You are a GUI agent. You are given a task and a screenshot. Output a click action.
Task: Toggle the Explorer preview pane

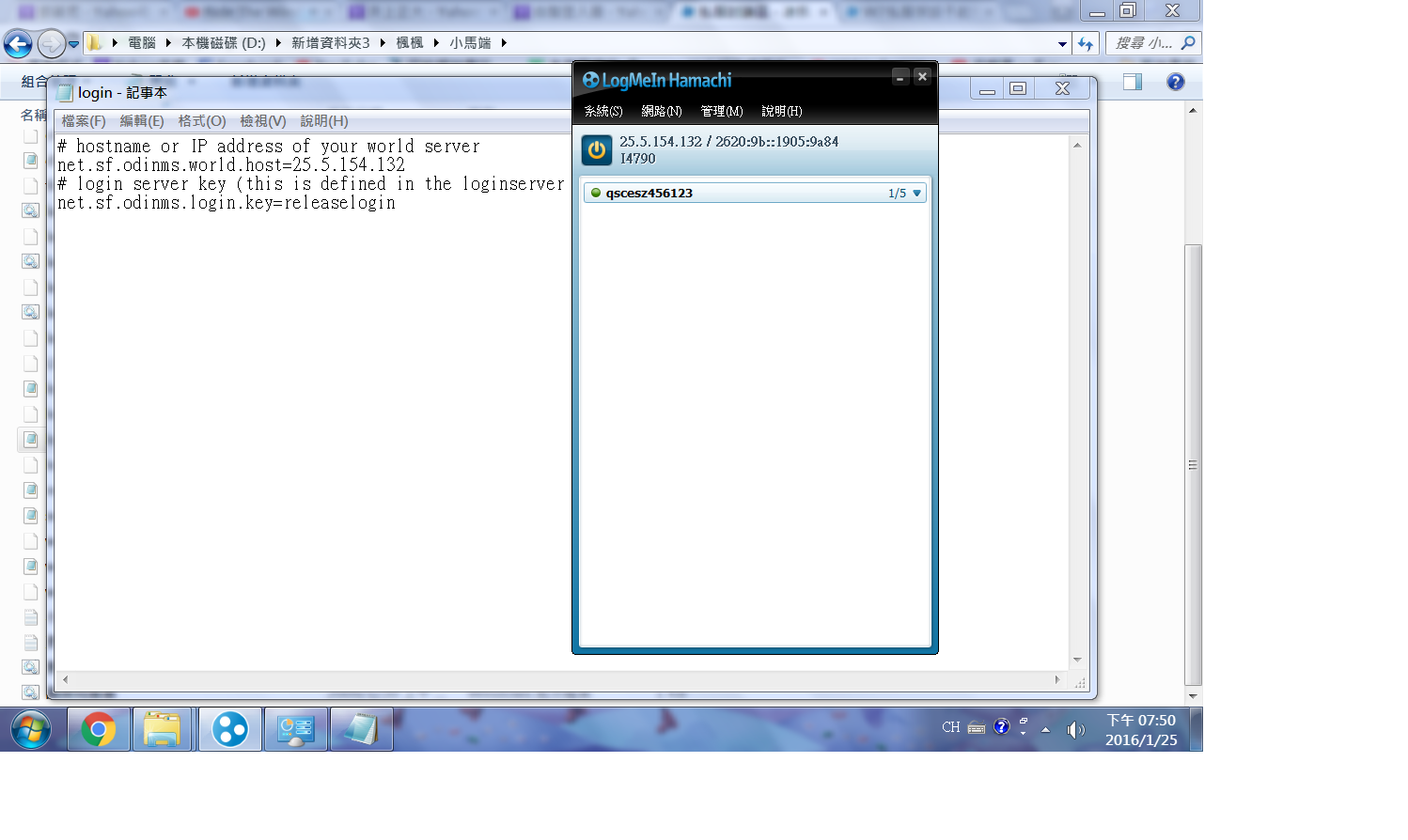click(x=1133, y=82)
